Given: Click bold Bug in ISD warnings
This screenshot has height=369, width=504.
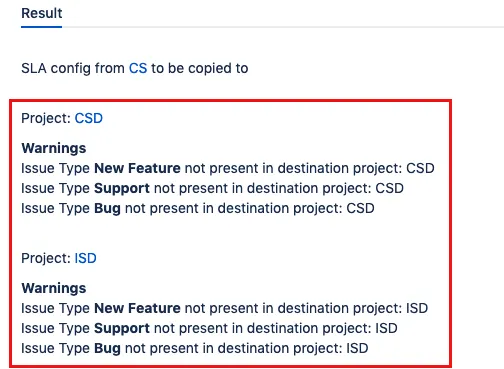Looking at the screenshot, I should (x=107, y=348).
